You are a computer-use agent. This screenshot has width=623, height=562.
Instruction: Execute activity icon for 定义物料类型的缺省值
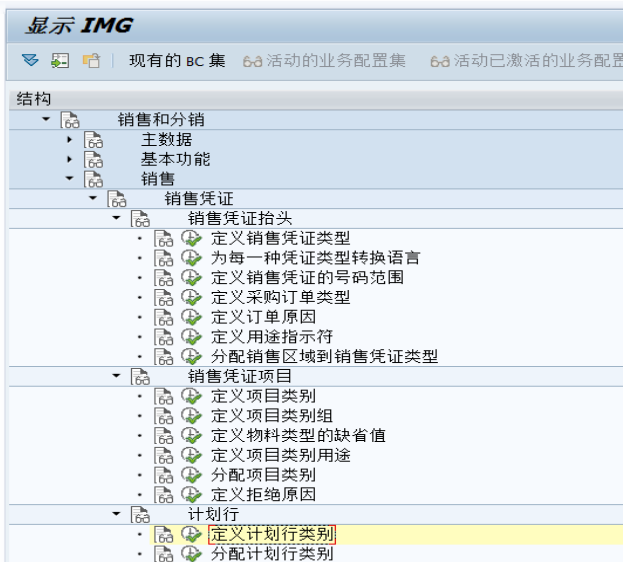[192, 435]
